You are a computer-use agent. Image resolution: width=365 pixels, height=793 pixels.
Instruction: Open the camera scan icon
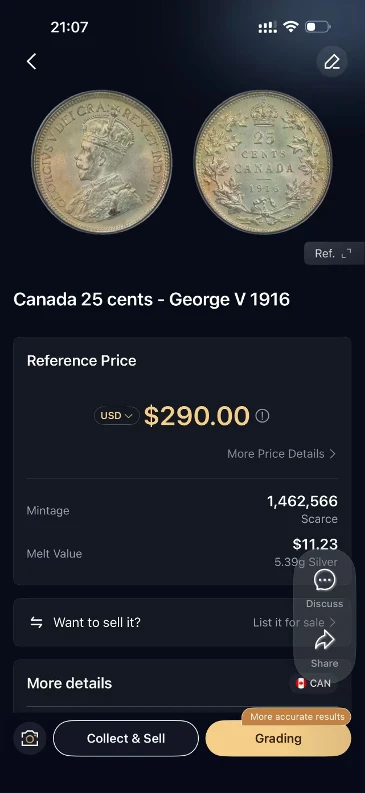pos(30,738)
